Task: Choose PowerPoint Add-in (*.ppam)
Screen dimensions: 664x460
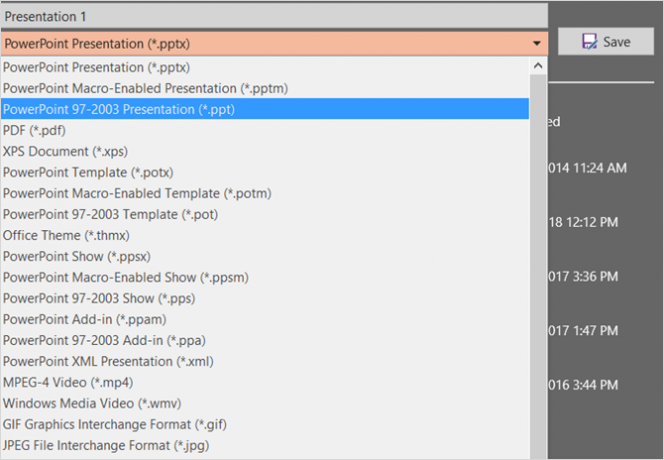Action: 265,319
